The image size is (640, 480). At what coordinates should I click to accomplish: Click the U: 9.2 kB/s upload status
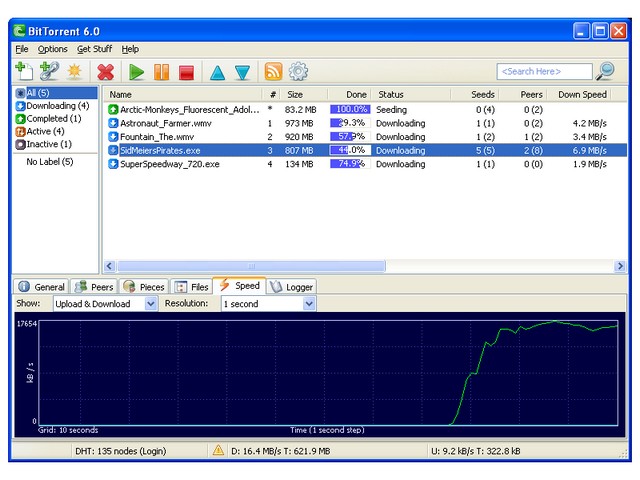[x=476, y=451]
